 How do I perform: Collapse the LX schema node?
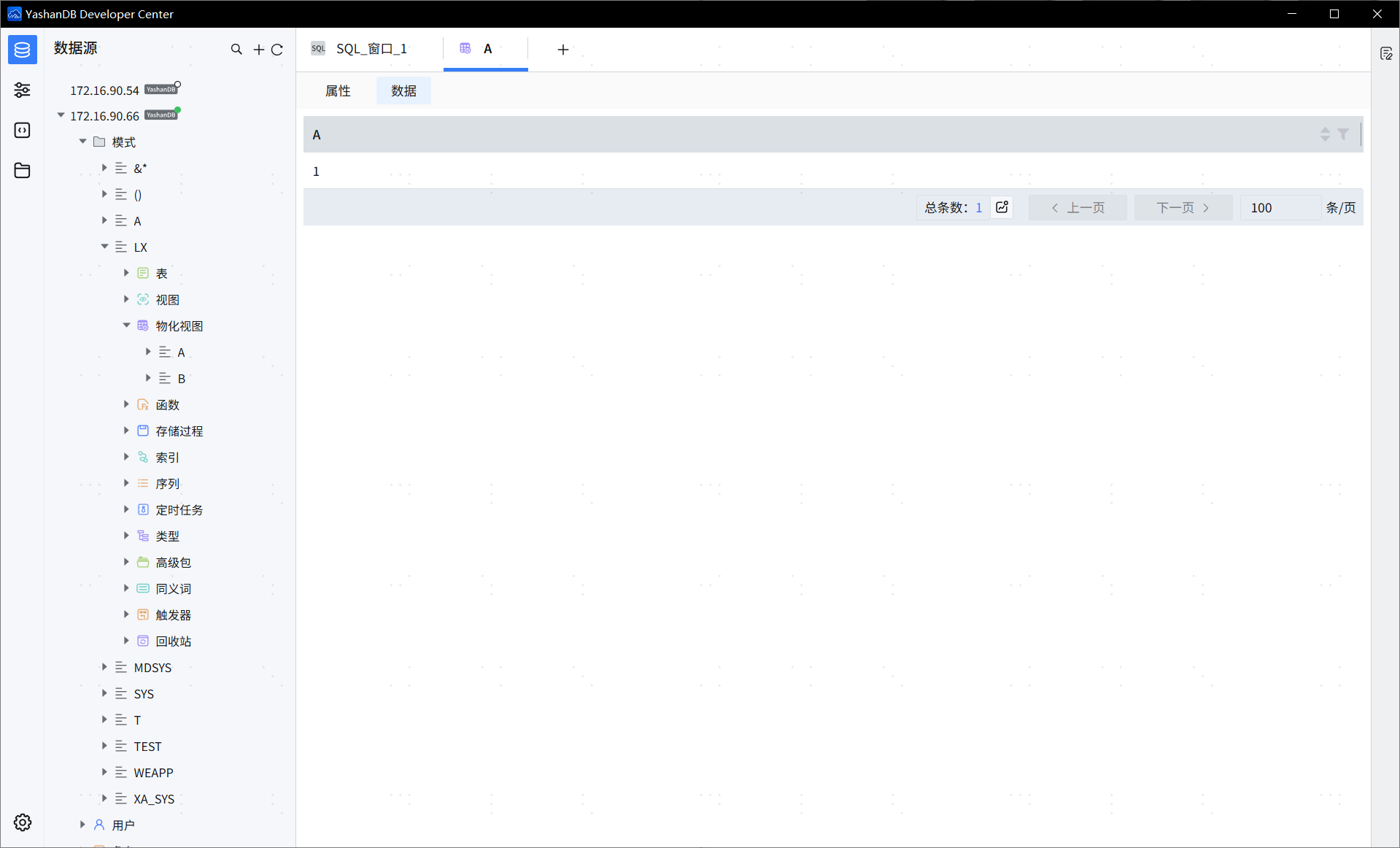(x=104, y=247)
